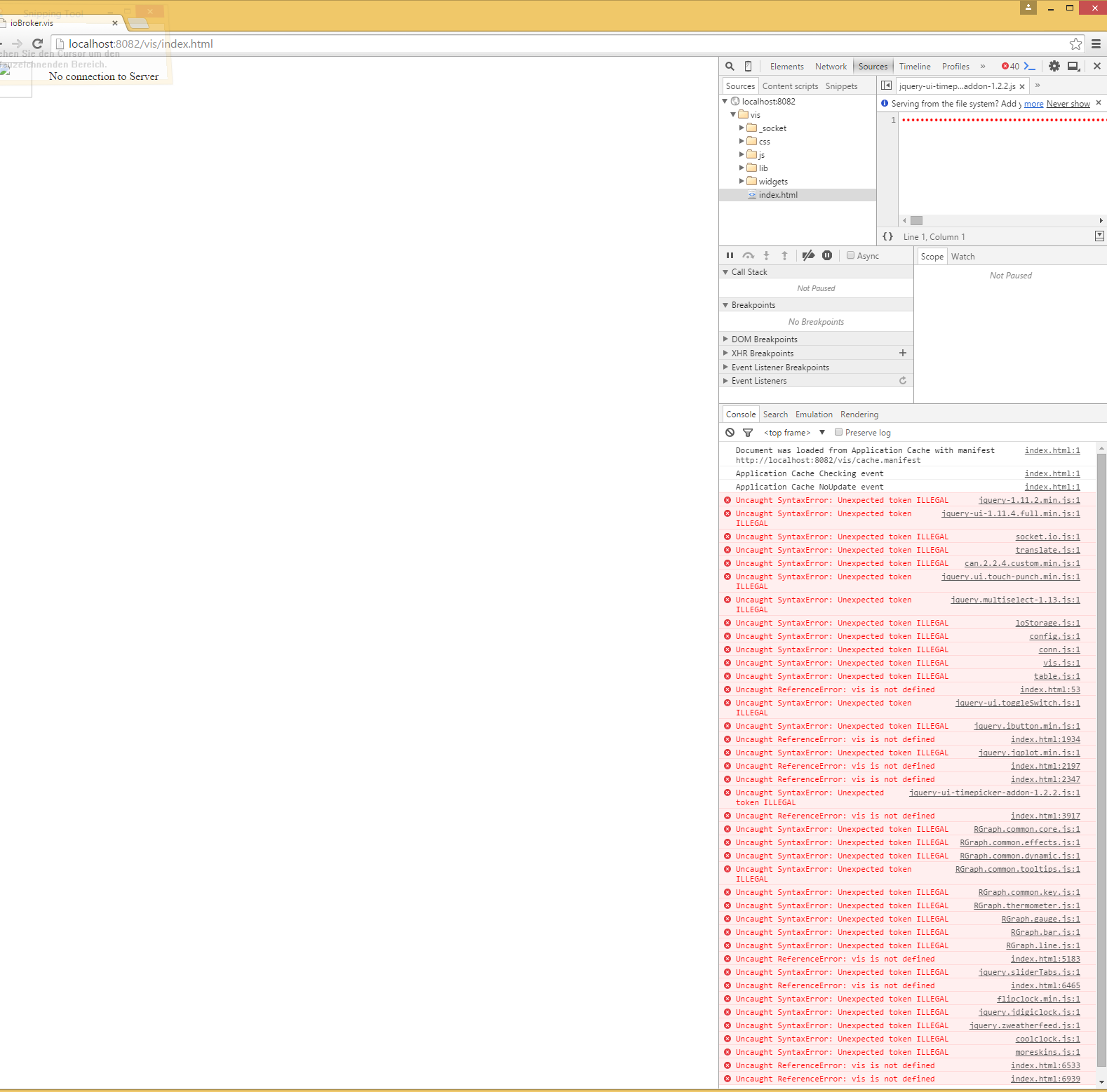1107x1092 pixels.
Task: Dismiss the file system info bar
Action: pos(1099,102)
